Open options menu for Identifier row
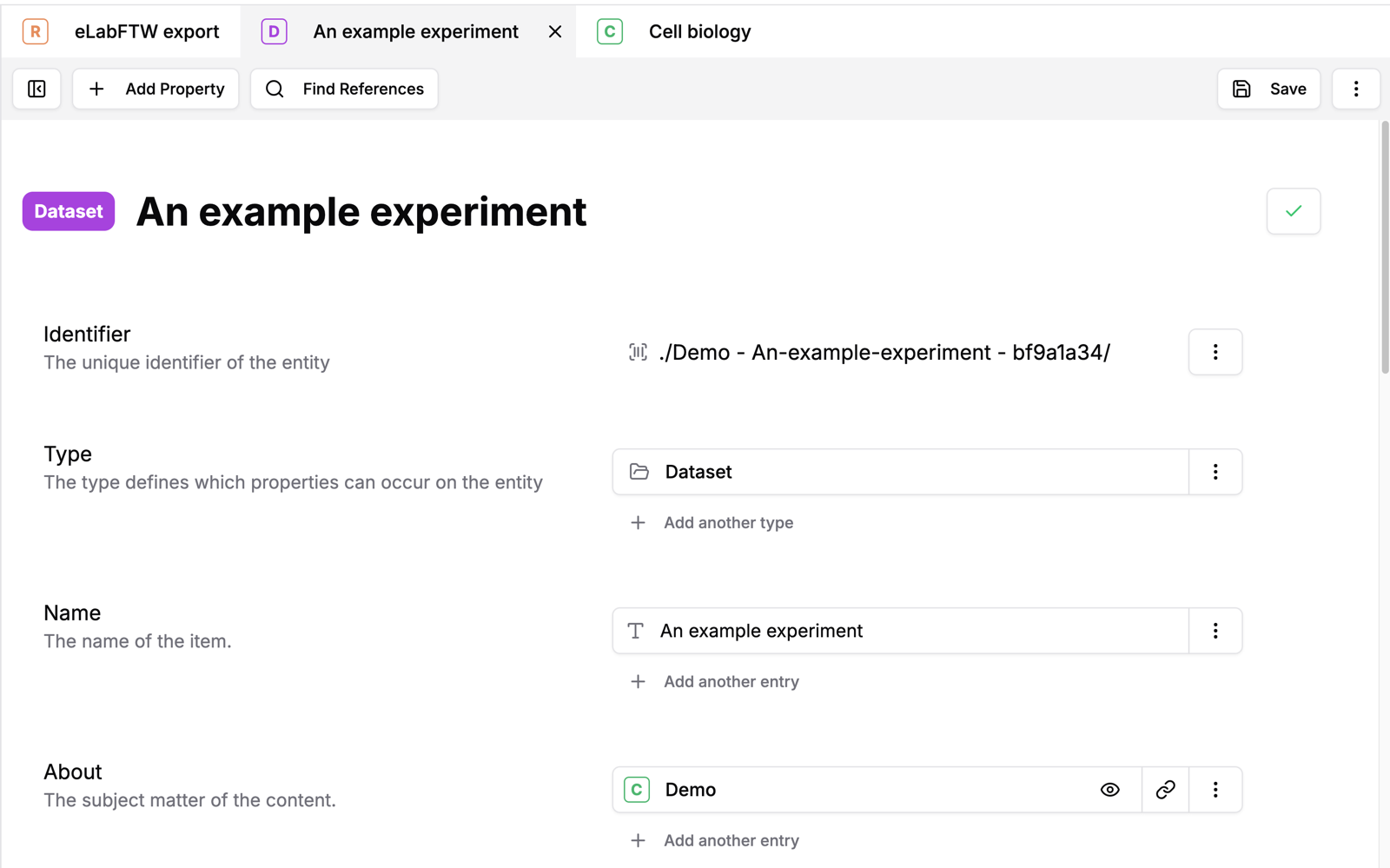The width and height of the screenshot is (1390, 868). click(x=1215, y=352)
